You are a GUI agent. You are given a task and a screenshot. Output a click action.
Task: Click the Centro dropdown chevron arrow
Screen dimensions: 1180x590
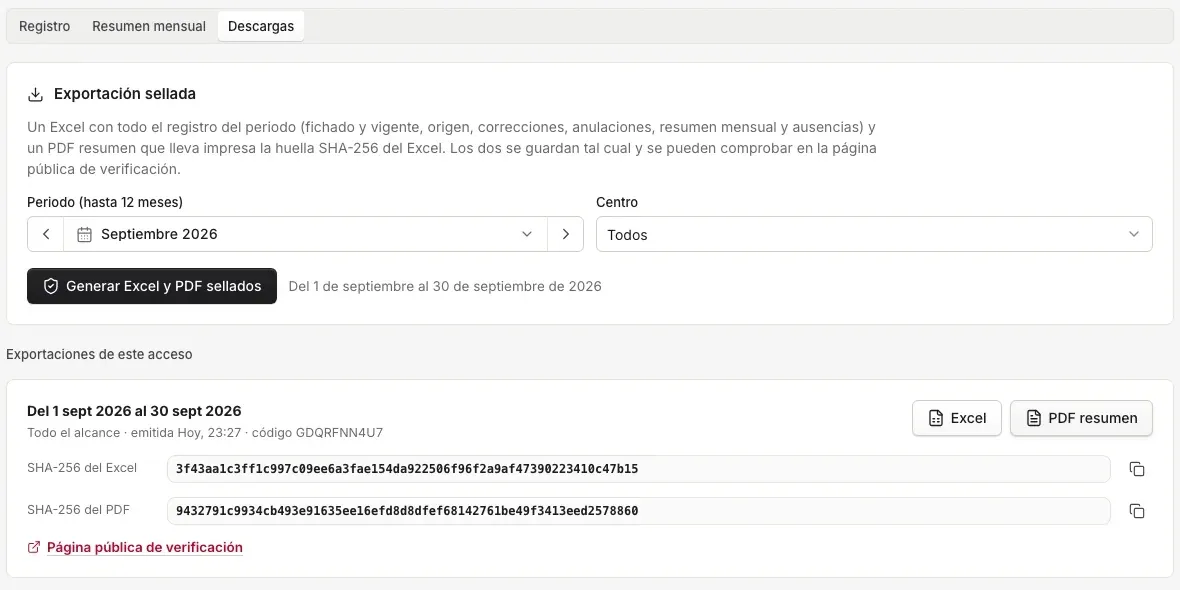tap(1133, 234)
